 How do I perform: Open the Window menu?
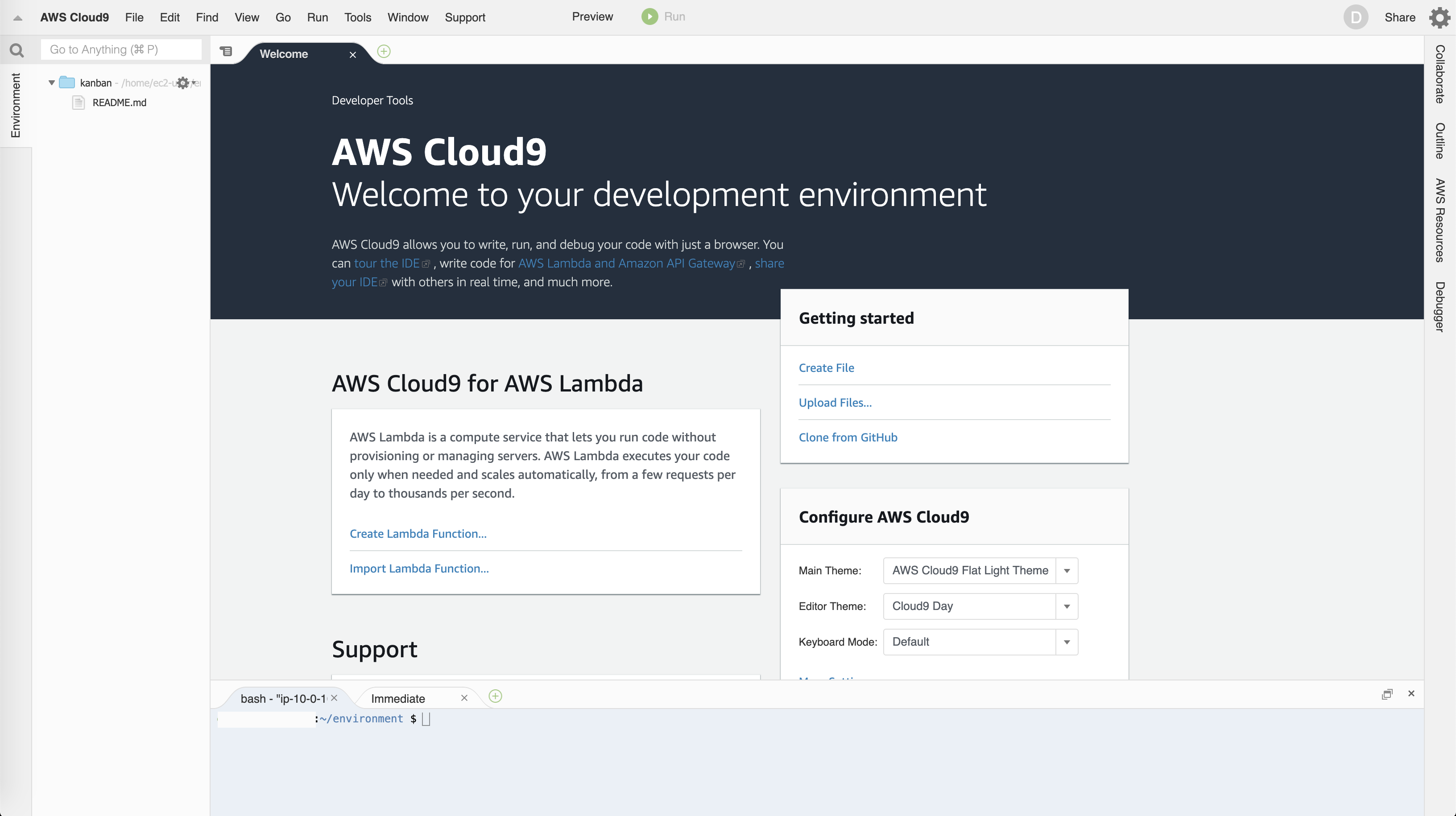tap(408, 17)
